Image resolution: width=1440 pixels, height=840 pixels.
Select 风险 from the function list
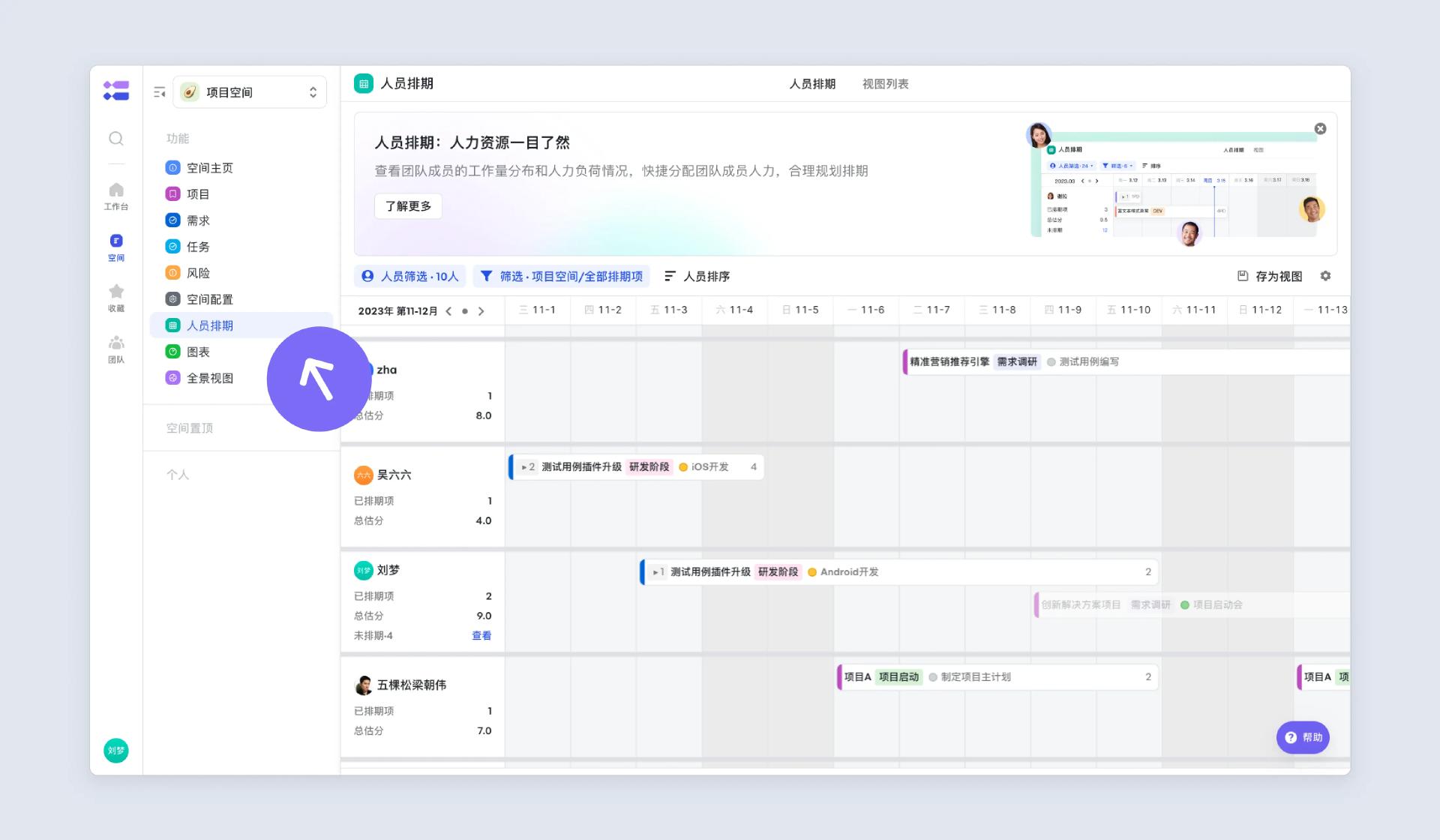pos(199,272)
